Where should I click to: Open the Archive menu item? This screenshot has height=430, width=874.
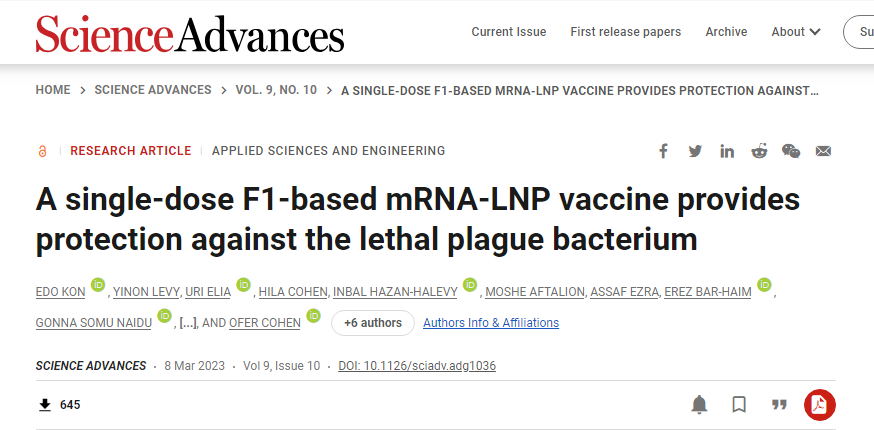pyautogui.click(x=726, y=32)
